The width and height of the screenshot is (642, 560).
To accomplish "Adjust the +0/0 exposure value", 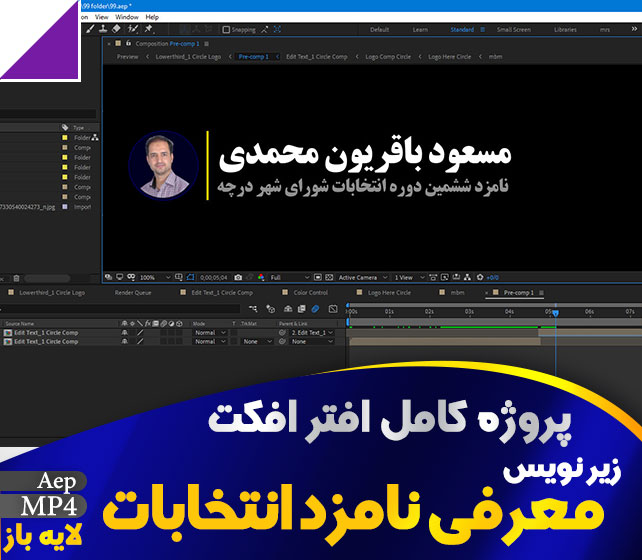I will (x=493, y=278).
